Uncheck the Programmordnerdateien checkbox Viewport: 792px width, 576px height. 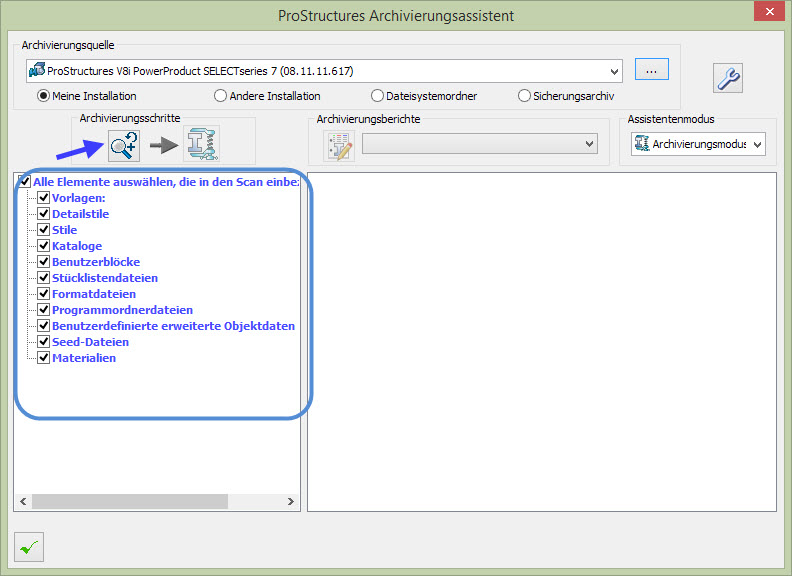pyautogui.click(x=43, y=310)
